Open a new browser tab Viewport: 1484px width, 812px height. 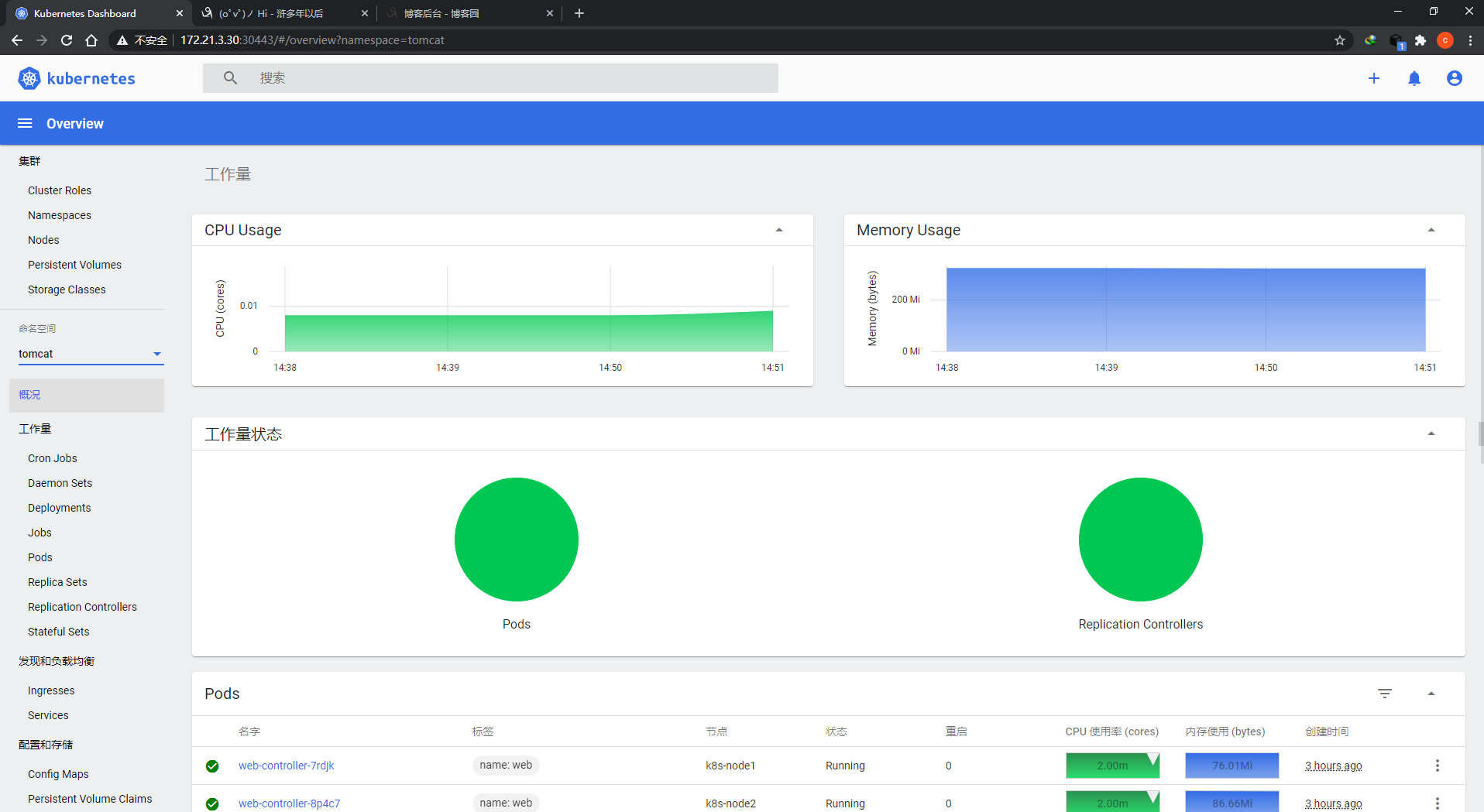point(579,13)
